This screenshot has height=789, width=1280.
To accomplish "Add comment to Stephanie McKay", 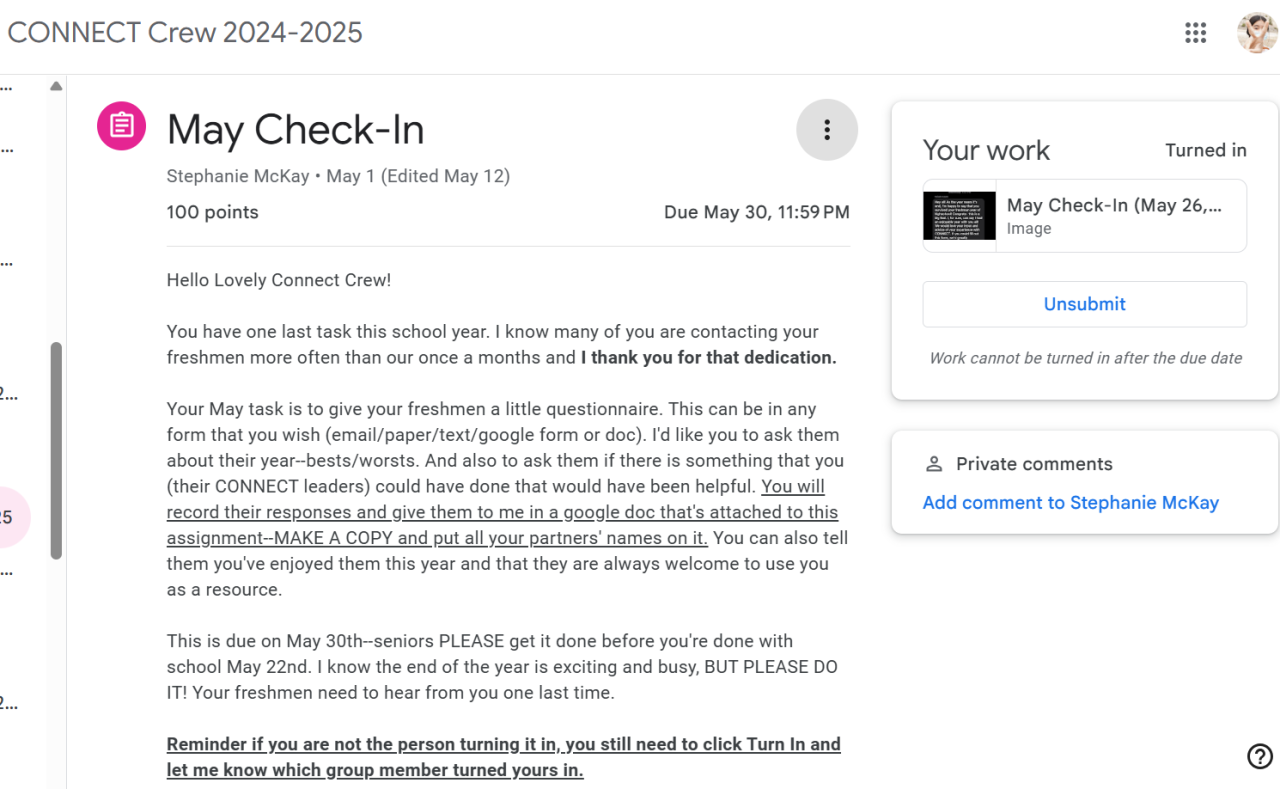I will point(1070,503).
